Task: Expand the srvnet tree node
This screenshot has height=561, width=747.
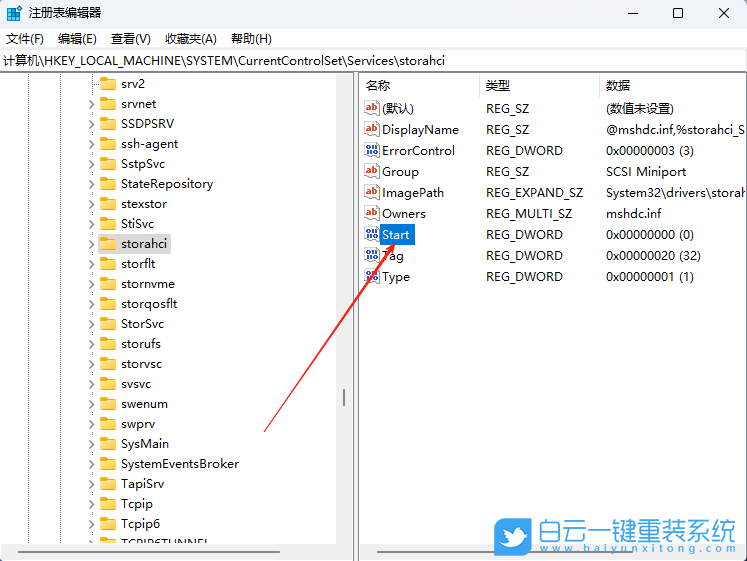Action: (x=91, y=104)
